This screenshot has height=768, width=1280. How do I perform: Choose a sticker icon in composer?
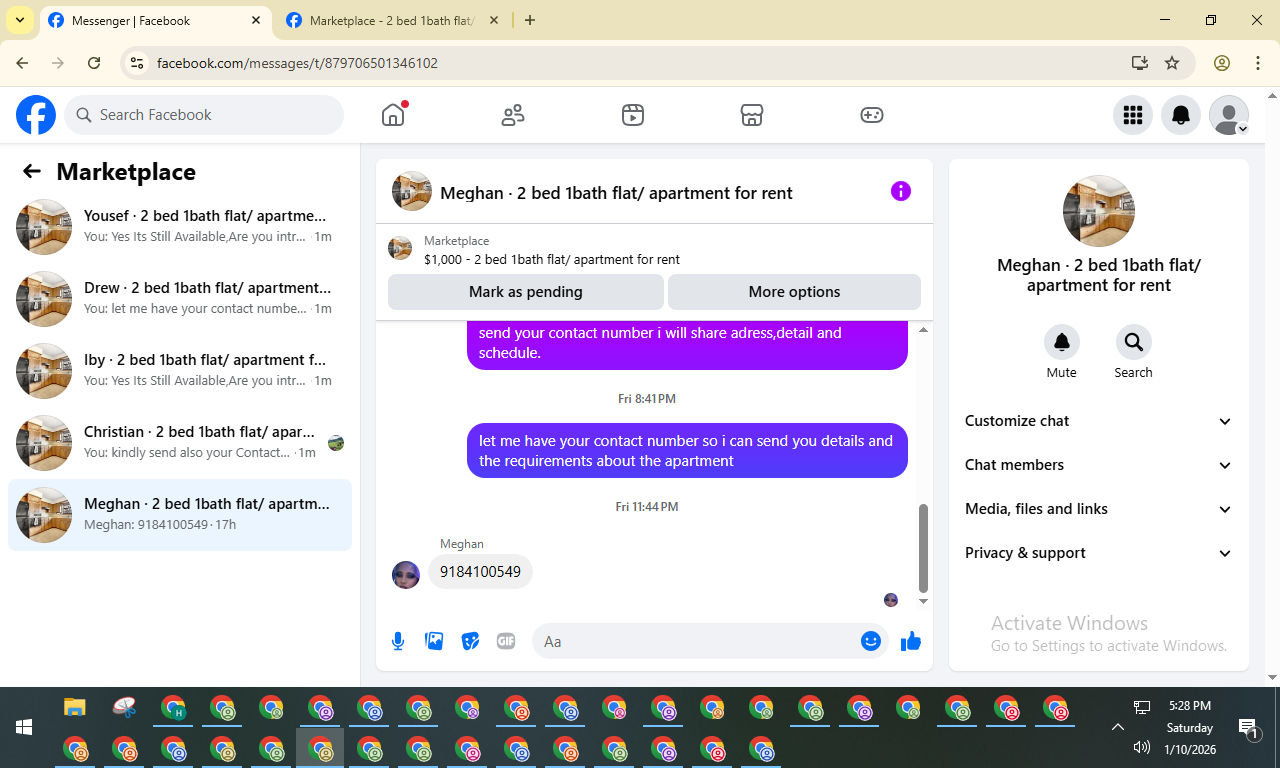pyautogui.click(x=470, y=641)
